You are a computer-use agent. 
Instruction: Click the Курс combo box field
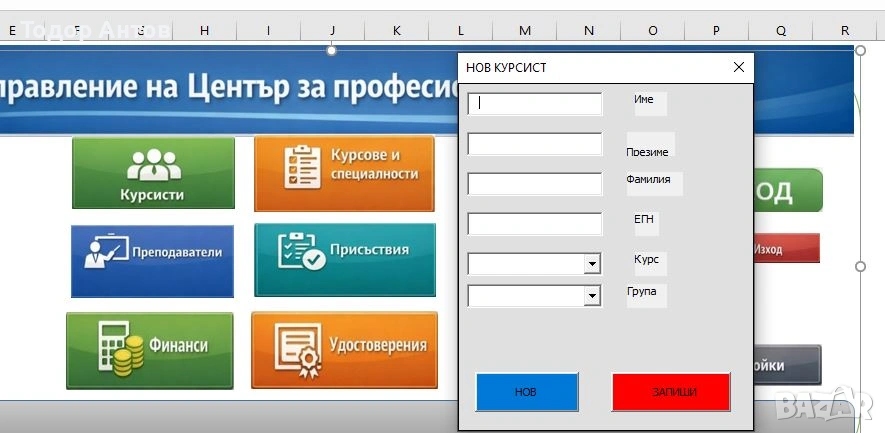tap(526, 264)
